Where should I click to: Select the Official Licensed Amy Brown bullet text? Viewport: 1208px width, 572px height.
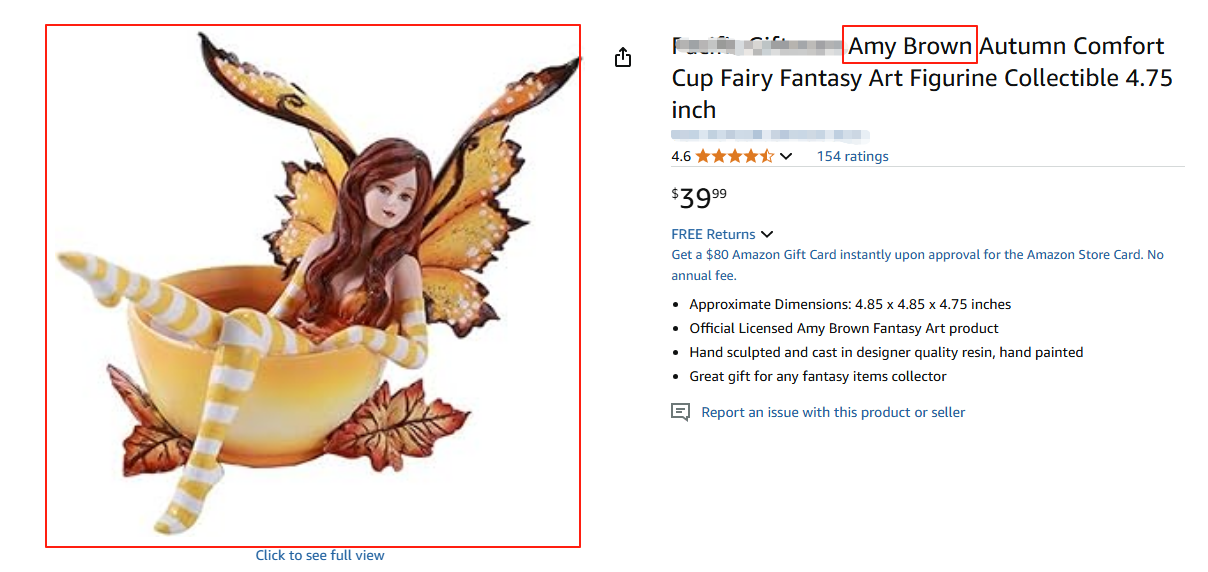tap(844, 328)
